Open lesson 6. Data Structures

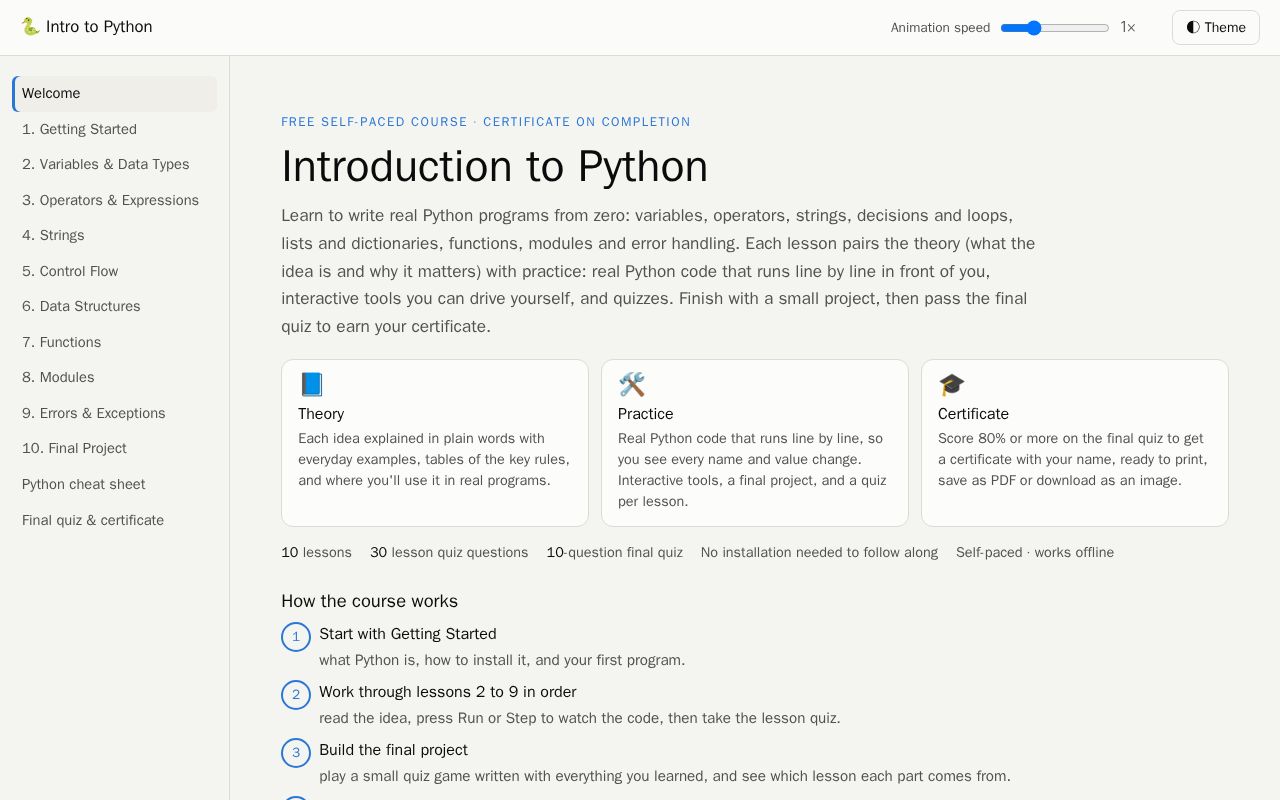[114, 306]
